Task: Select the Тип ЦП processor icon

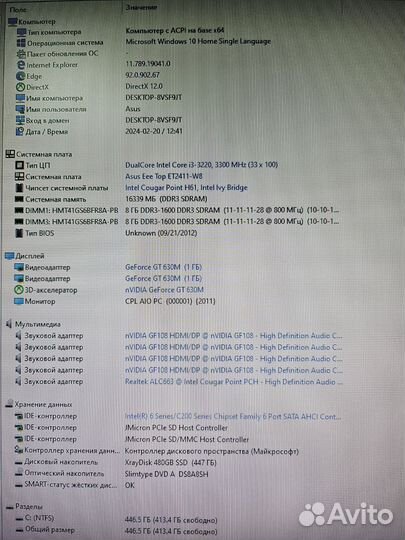Action: 19,165
